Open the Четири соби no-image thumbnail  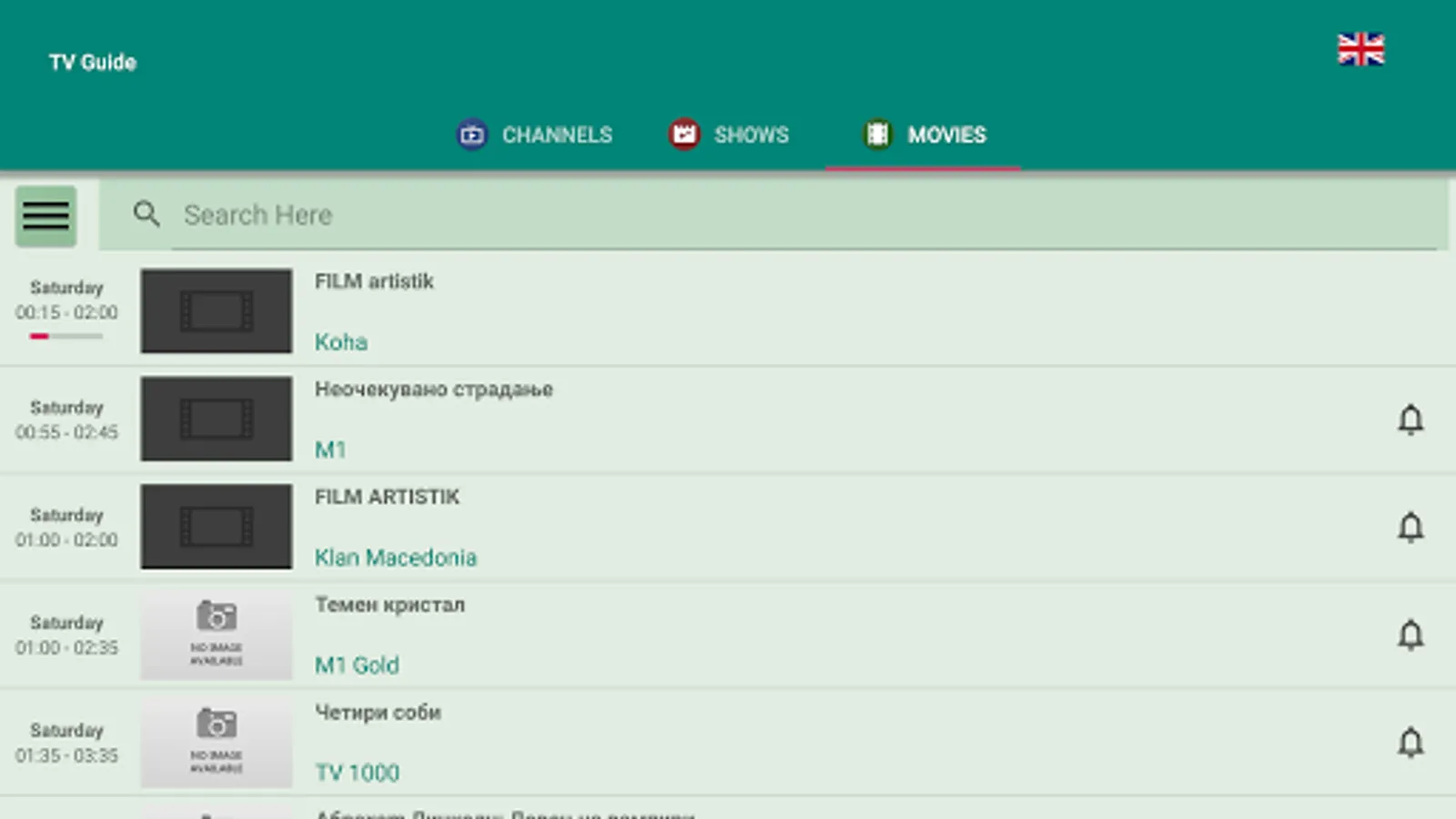217,742
